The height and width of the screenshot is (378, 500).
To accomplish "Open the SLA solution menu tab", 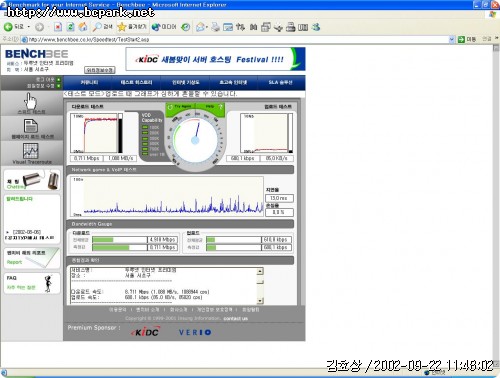I will pos(280,82).
